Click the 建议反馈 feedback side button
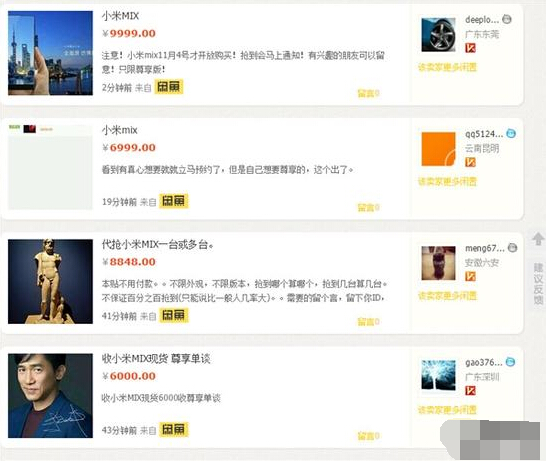Image resolution: width=546 pixels, height=461 pixels. click(538, 284)
